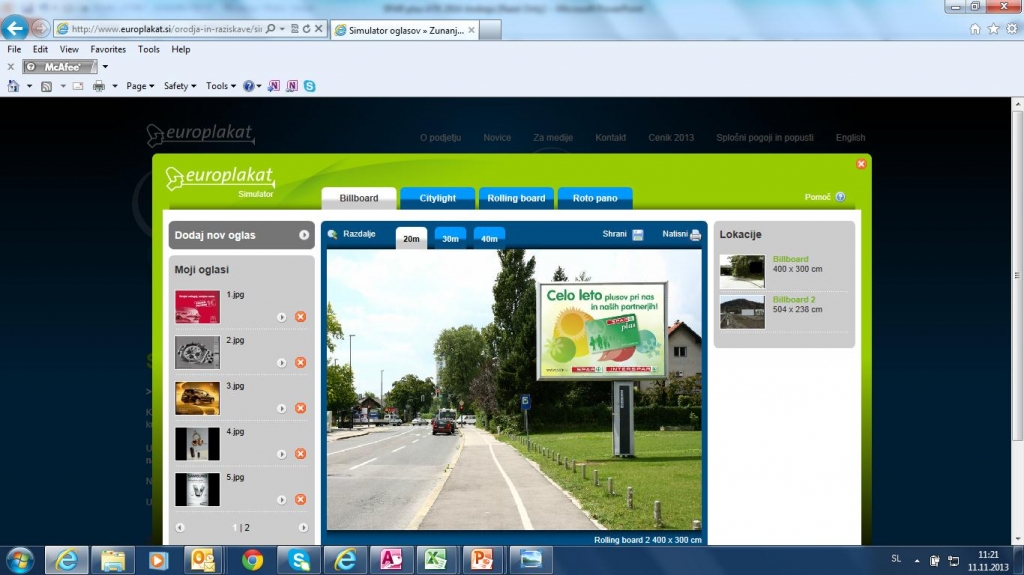Select the 20m distance option
This screenshot has height=575, width=1024.
coord(411,239)
